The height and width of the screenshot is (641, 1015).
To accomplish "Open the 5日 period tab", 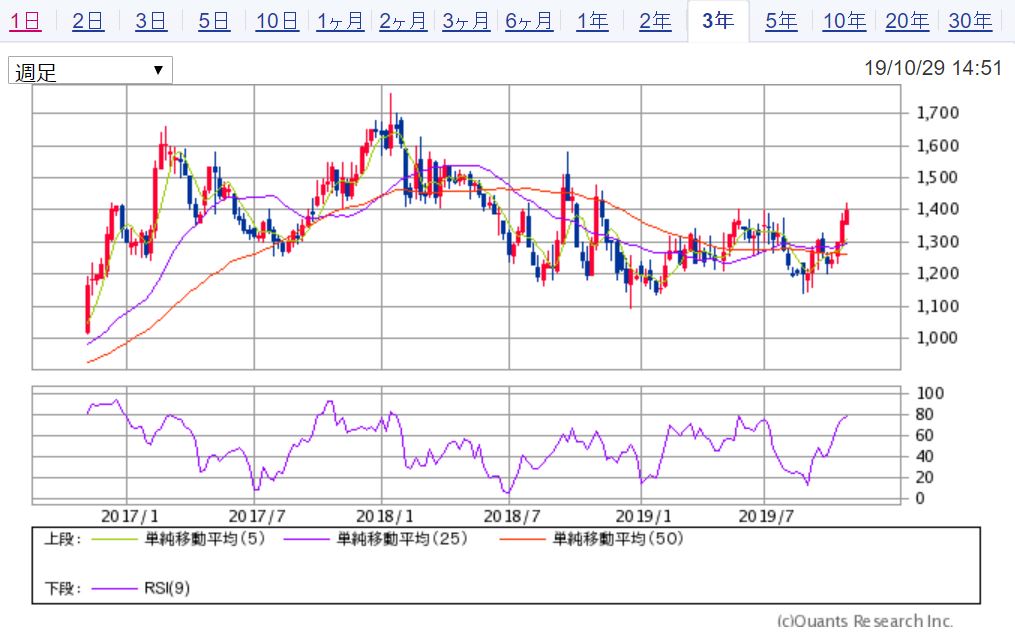I will [214, 21].
